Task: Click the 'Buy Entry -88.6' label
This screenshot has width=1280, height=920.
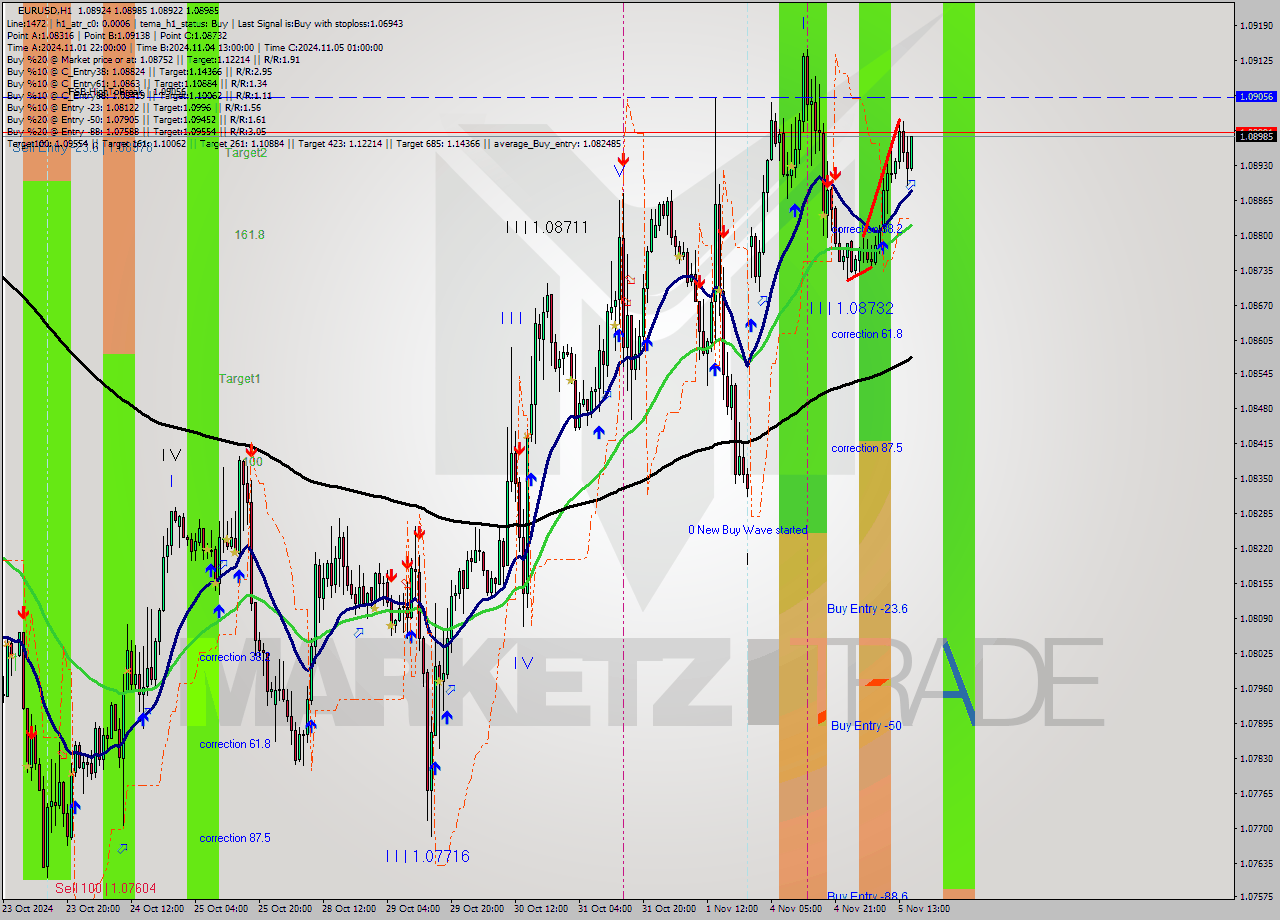Action: 867,896
